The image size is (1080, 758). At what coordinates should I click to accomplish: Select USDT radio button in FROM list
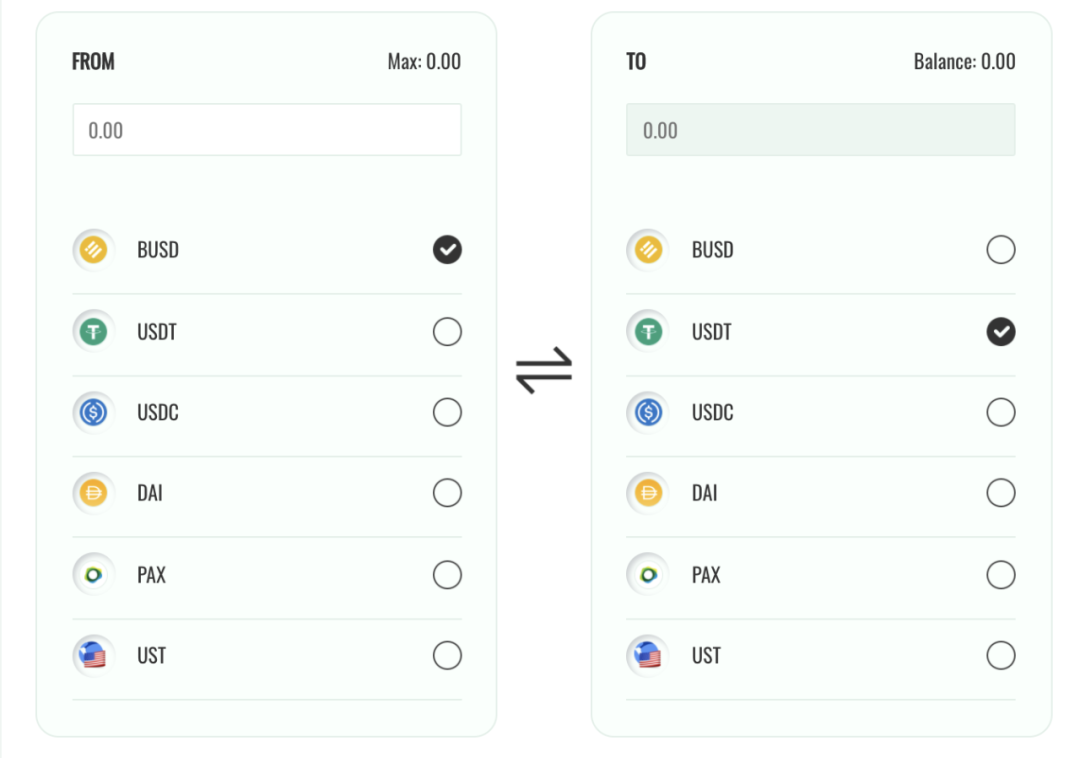point(447,332)
